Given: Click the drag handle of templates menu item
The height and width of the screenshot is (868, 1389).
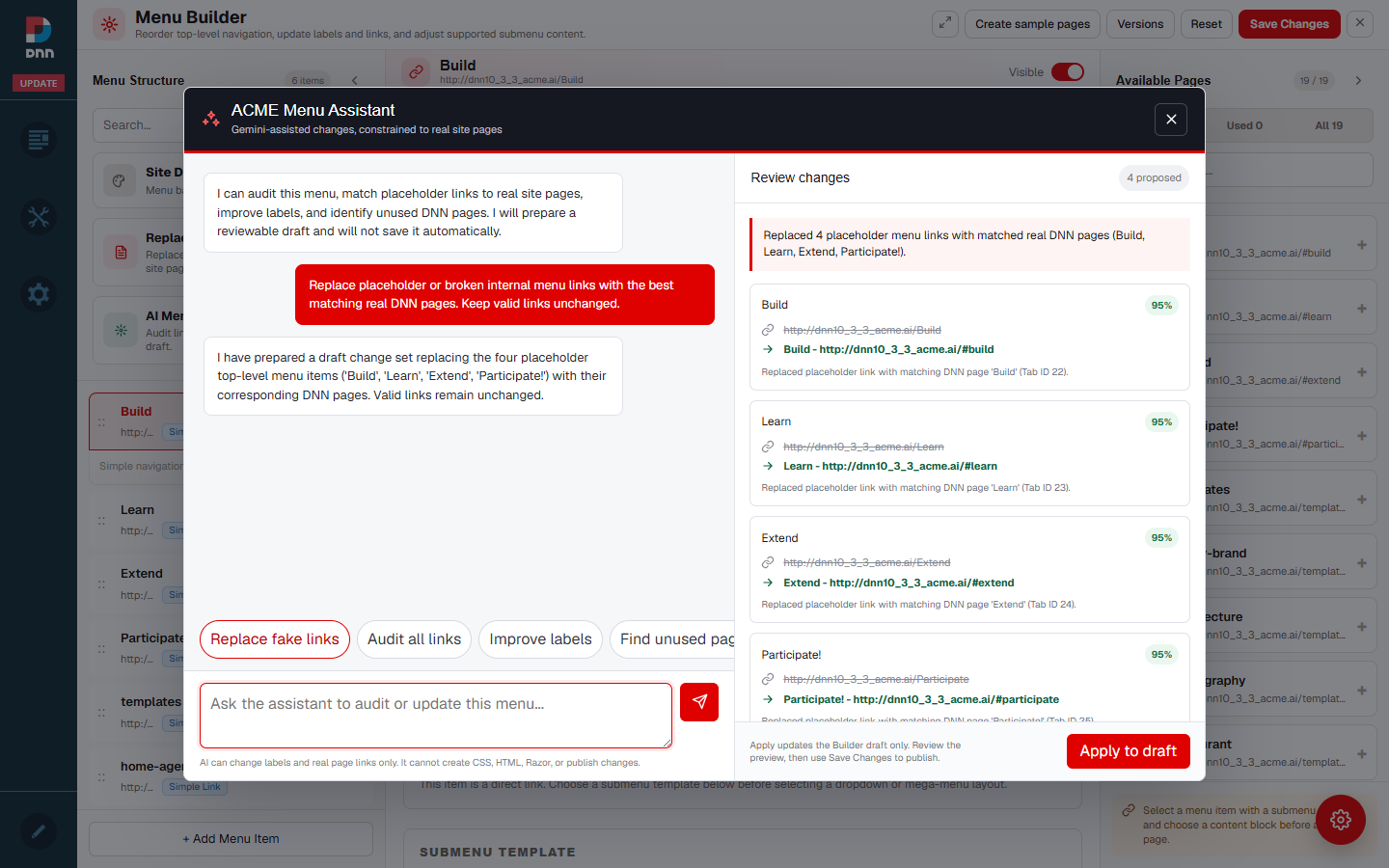Looking at the screenshot, I should point(101,713).
